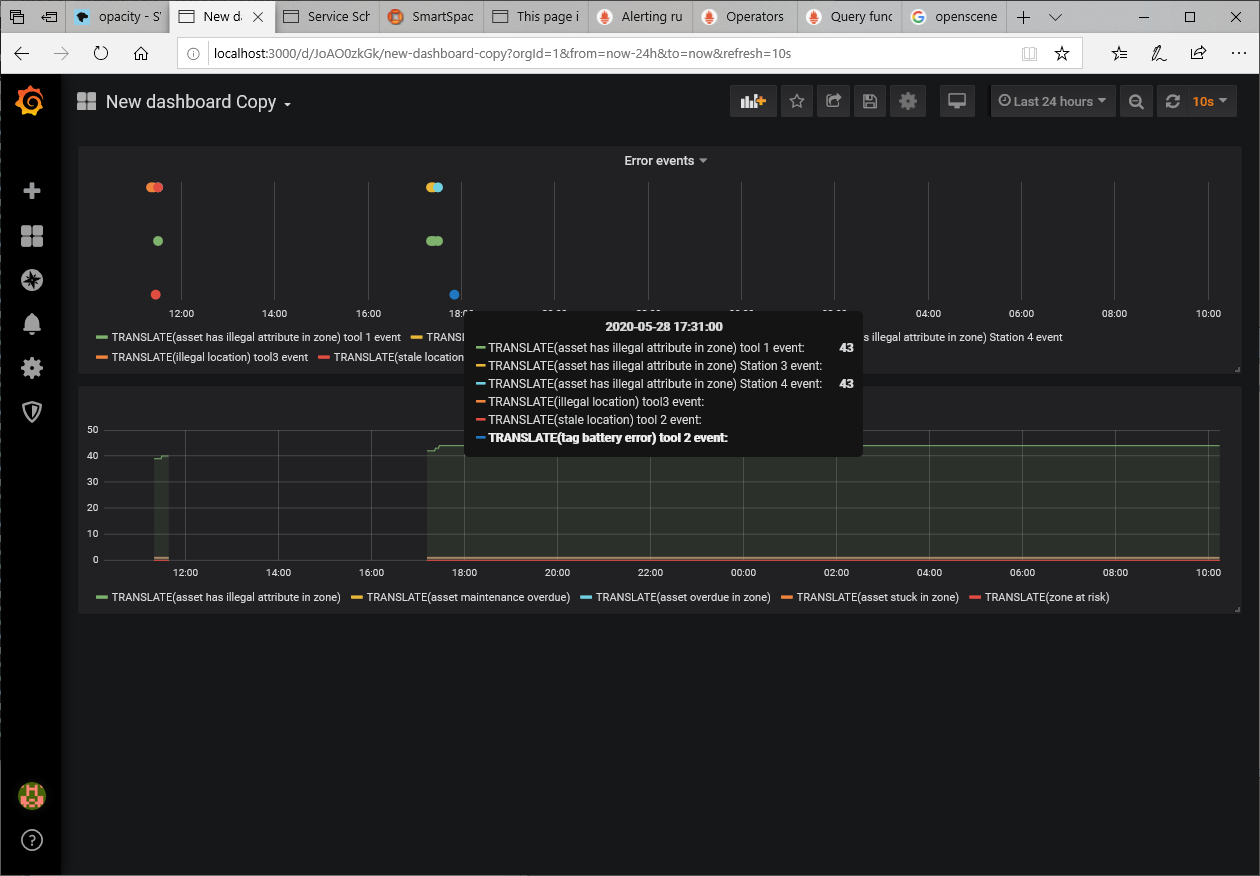This screenshot has height=876, width=1260.
Task: Star this dashboard as favorite
Action: point(797,101)
